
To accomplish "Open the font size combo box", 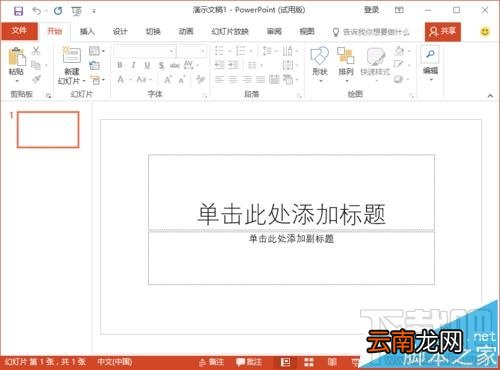I will 191,51.
